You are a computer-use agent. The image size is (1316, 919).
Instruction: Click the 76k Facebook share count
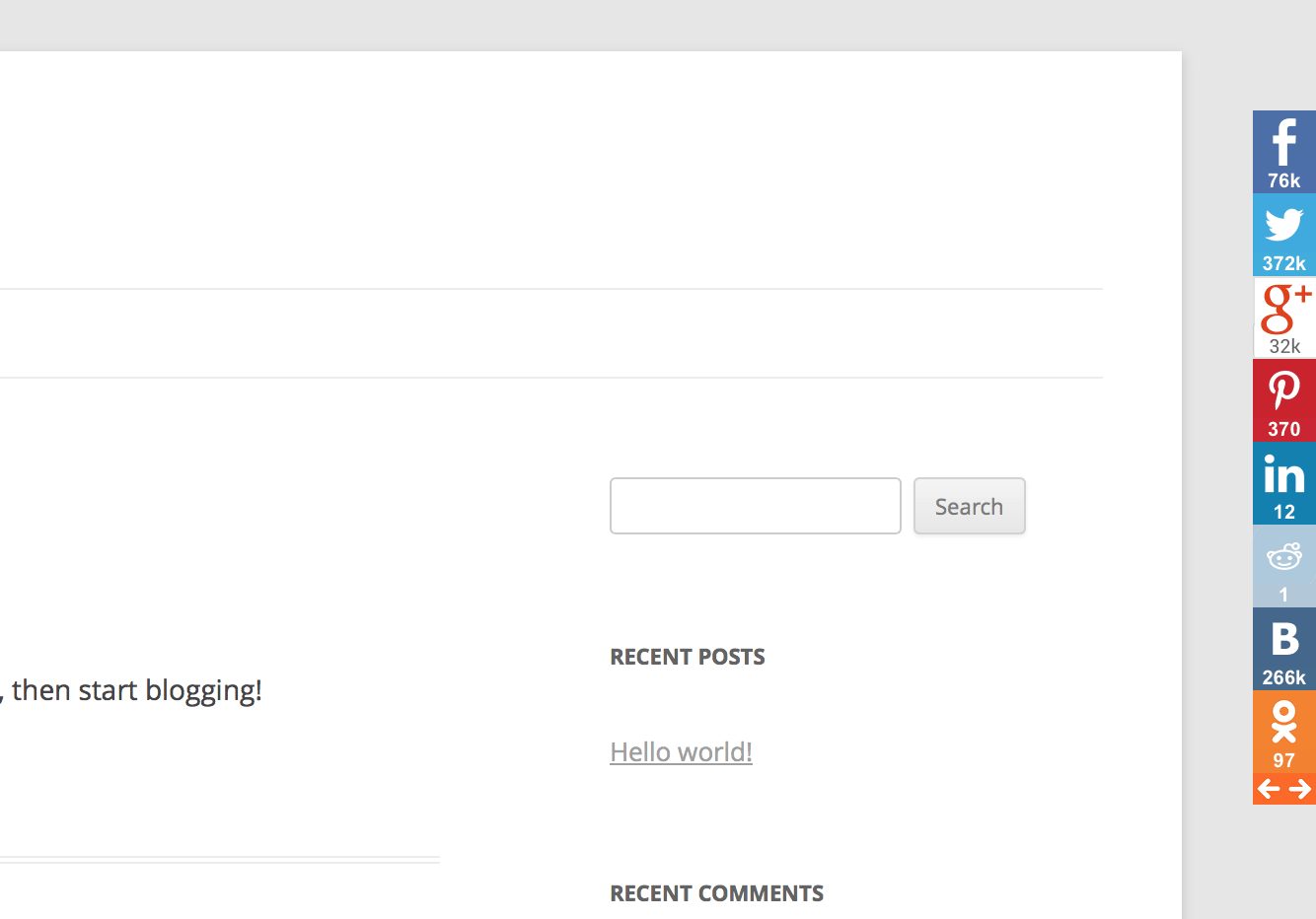tap(1283, 180)
